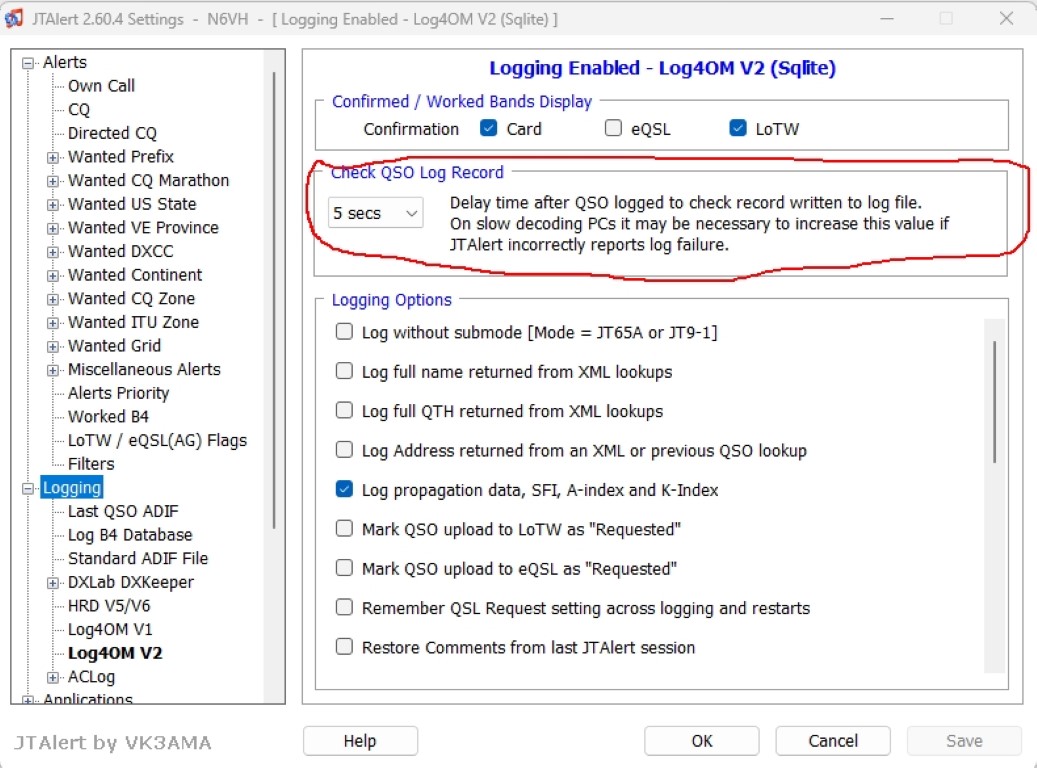Toggle the LoTW confirmation checkbox
This screenshot has height=768, width=1037.
click(x=738, y=128)
